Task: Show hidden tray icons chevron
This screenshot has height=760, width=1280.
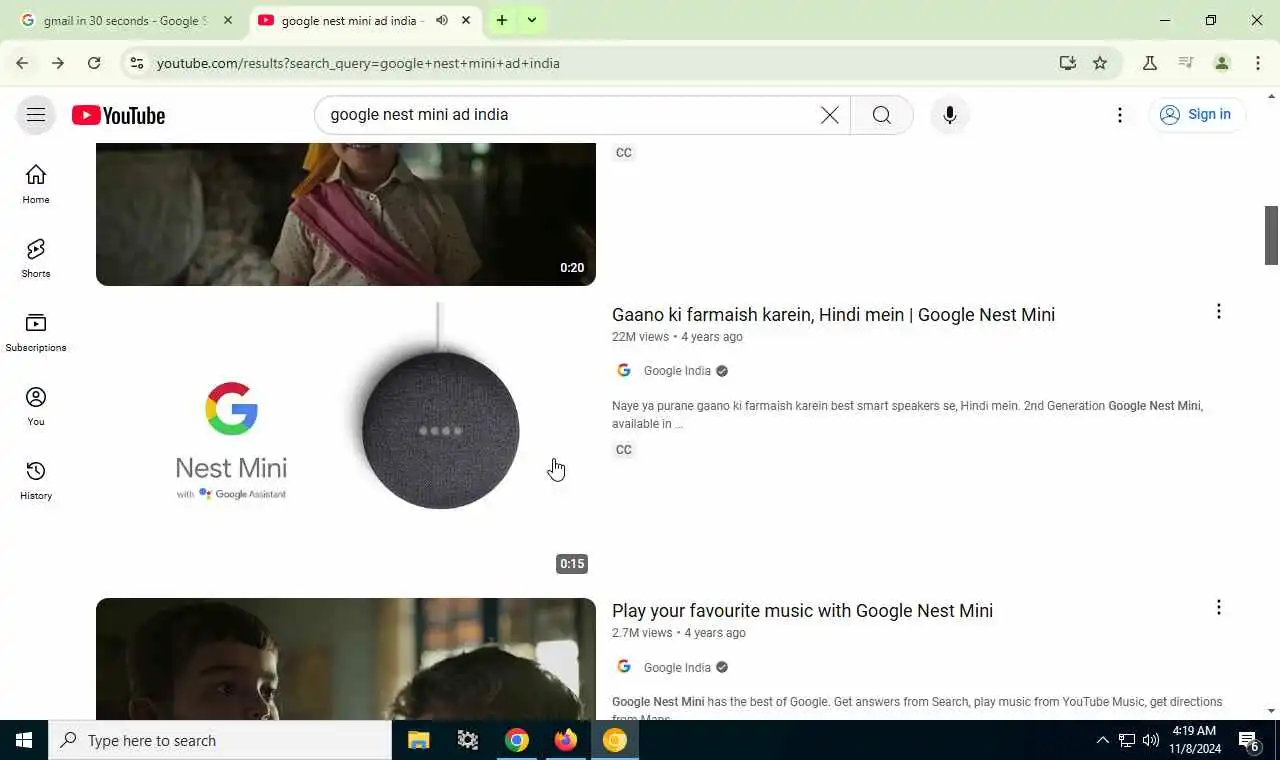Action: tap(1102, 740)
